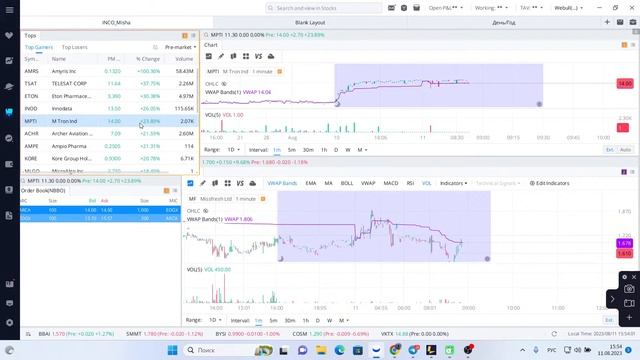The width and height of the screenshot is (640, 360).
Task: Click the orange link icon in Tops panel
Action: pyautogui.click(x=185, y=36)
